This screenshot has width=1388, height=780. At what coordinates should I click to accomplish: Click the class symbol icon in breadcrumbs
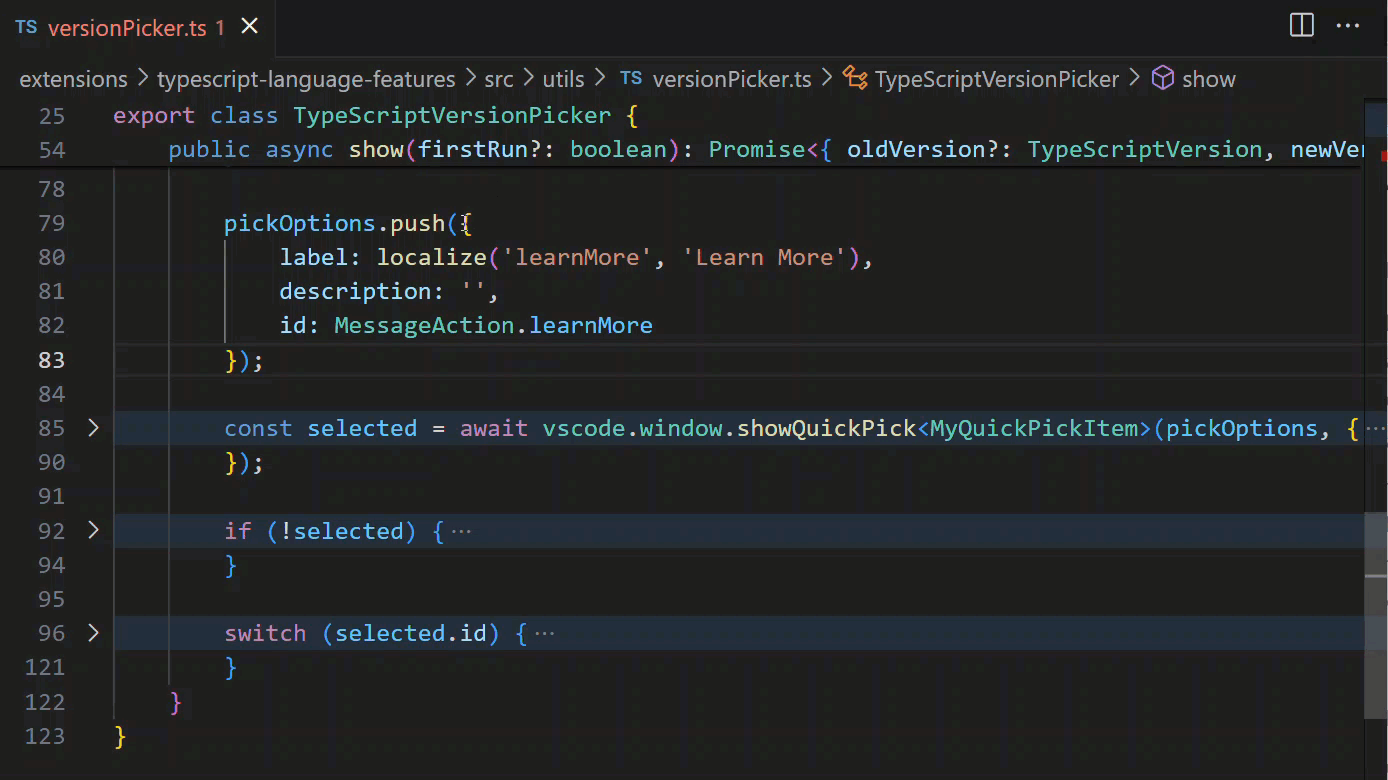tap(854, 79)
